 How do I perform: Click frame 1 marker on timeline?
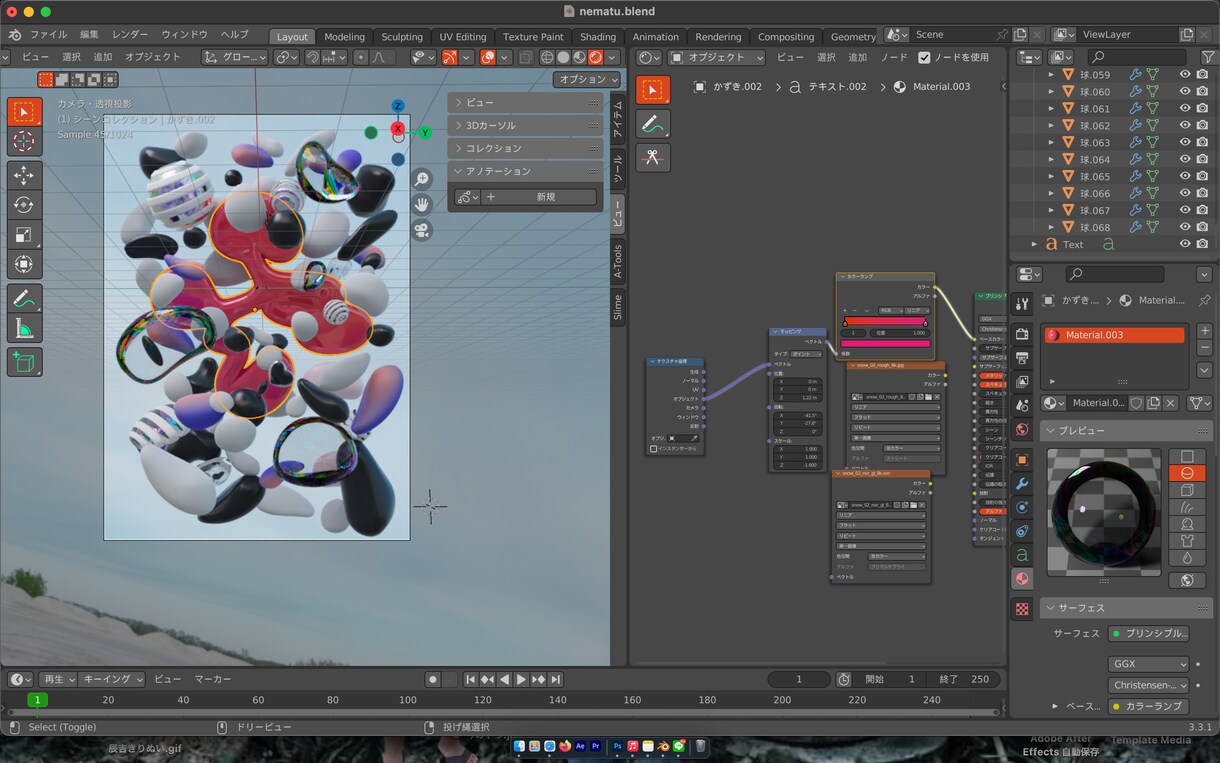point(37,700)
